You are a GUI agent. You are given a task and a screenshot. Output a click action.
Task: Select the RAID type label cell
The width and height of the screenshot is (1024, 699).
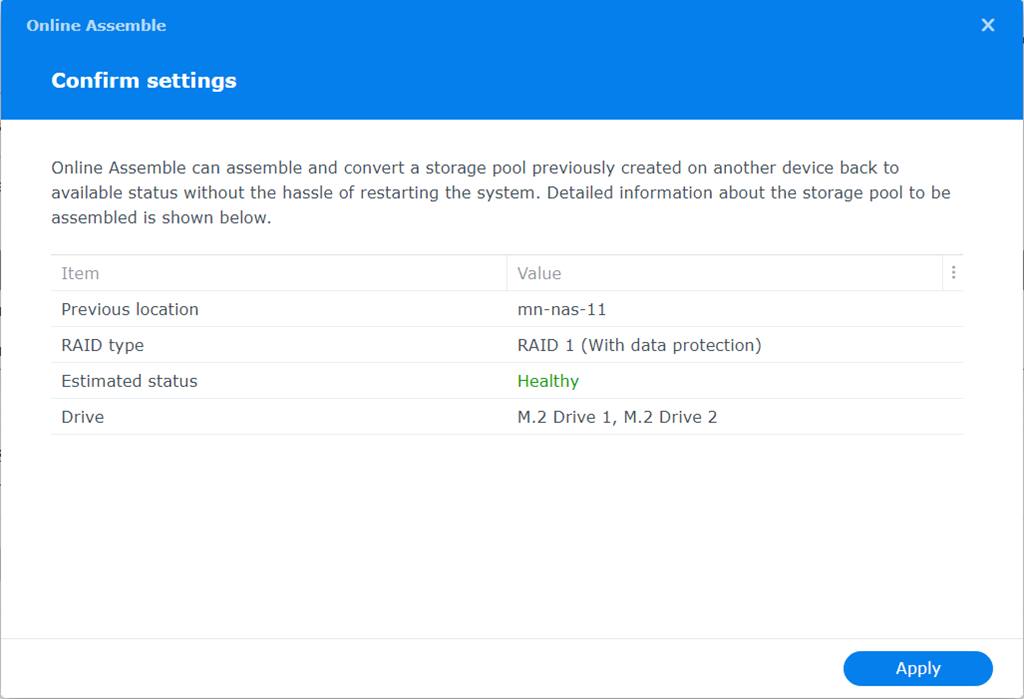102,345
